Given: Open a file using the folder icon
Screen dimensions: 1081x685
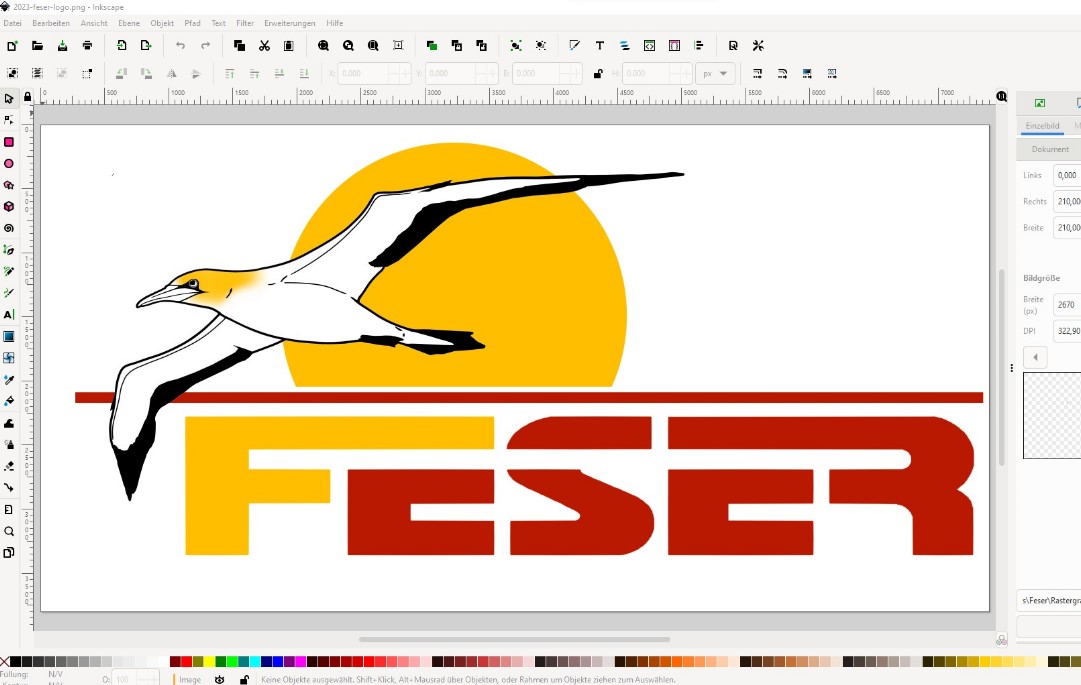Looking at the screenshot, I should click(37, 45).
